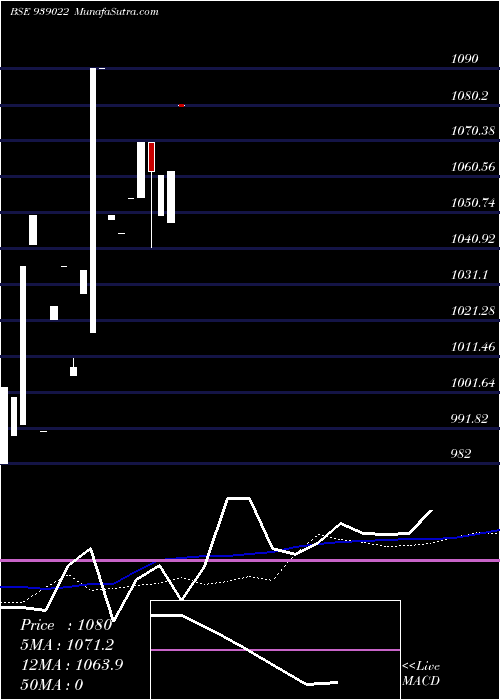Click the tallest white candlestick reaching 1090
Image resolution: width=500 pixels, height=700 pixels.
93,200
